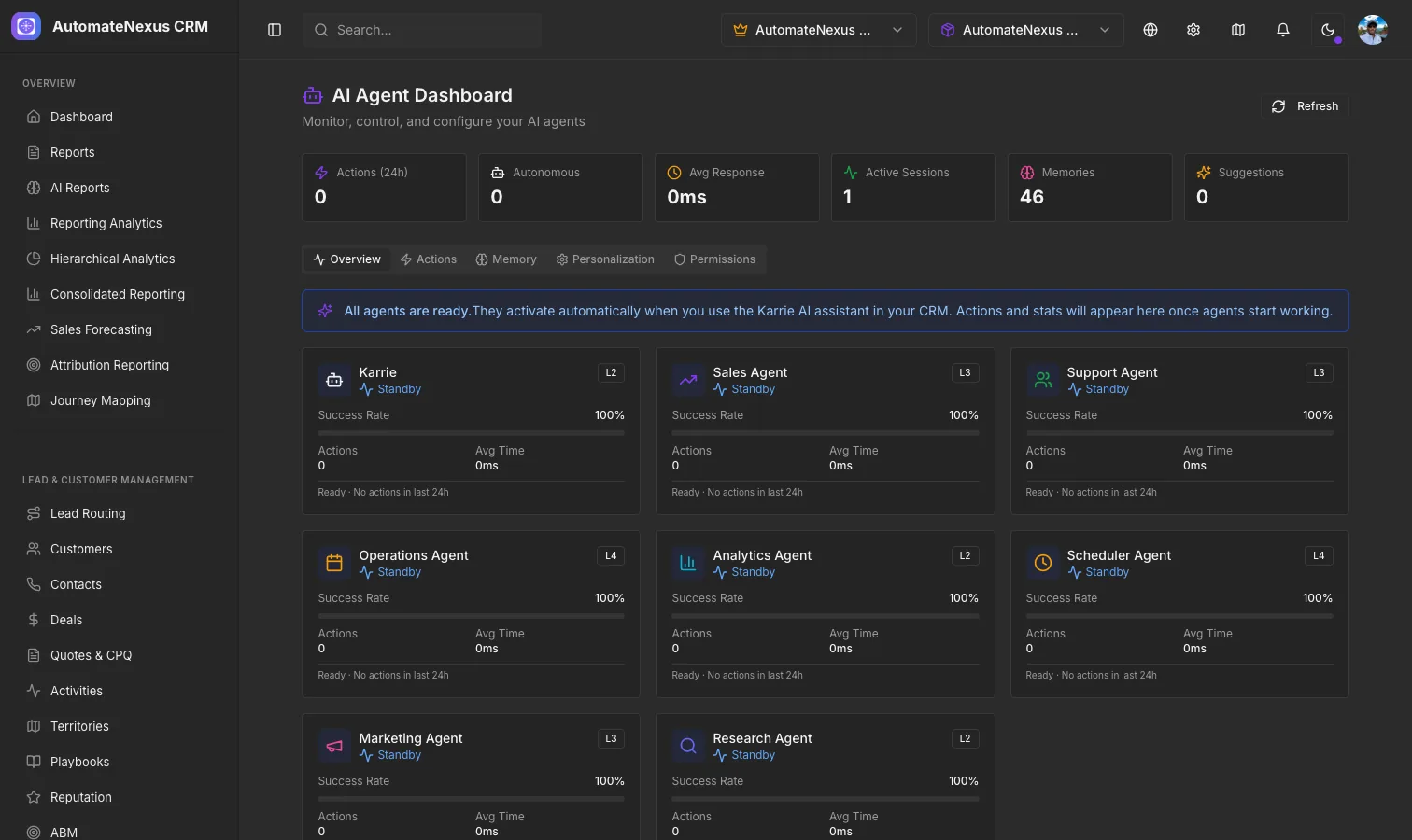Open the settings gear icon
The width and height of the screenshot is (1412, 840).
point(1193,30)
